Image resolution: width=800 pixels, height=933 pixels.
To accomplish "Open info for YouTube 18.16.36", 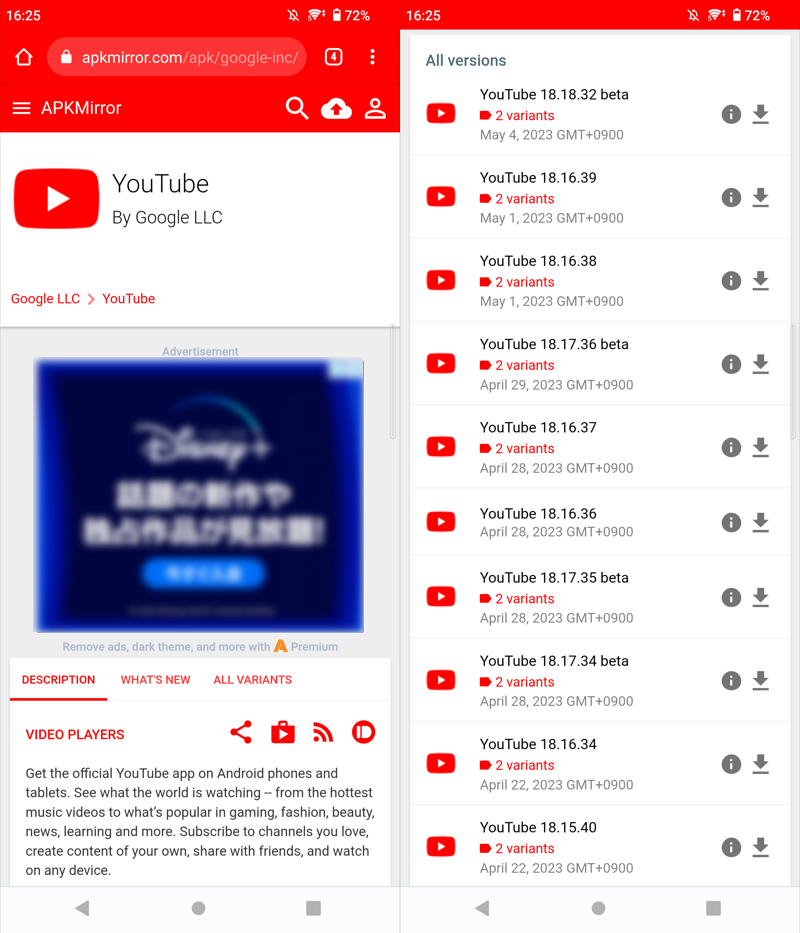I will point(731,522).
